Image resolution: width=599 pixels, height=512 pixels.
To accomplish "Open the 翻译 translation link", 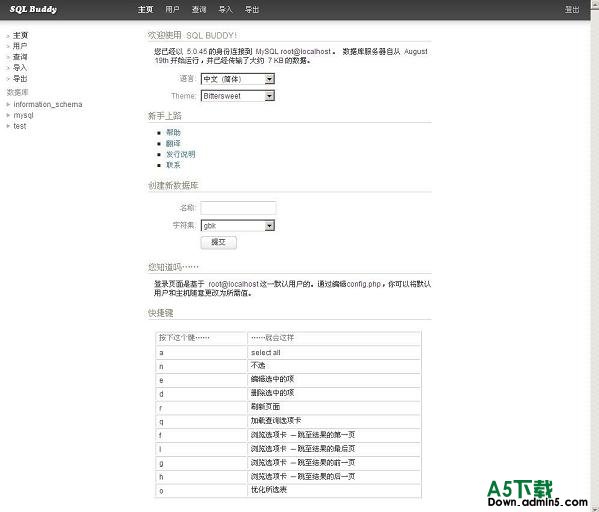I will (173, 143).
